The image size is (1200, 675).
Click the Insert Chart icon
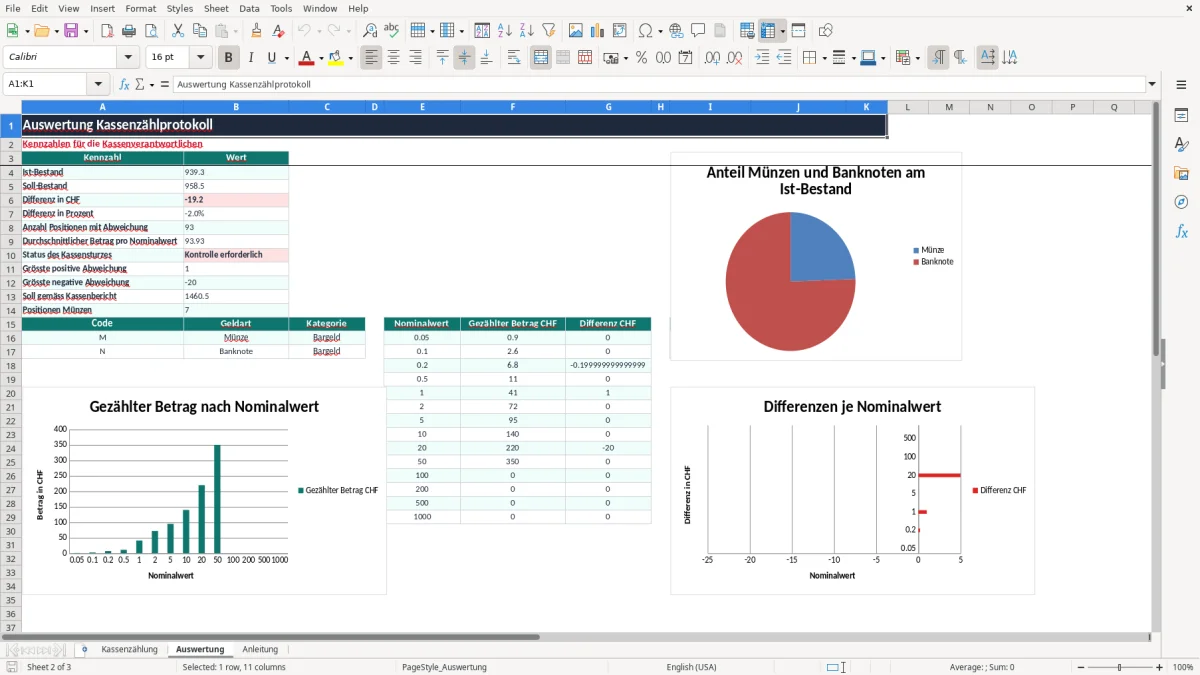[x=598, y=31]
